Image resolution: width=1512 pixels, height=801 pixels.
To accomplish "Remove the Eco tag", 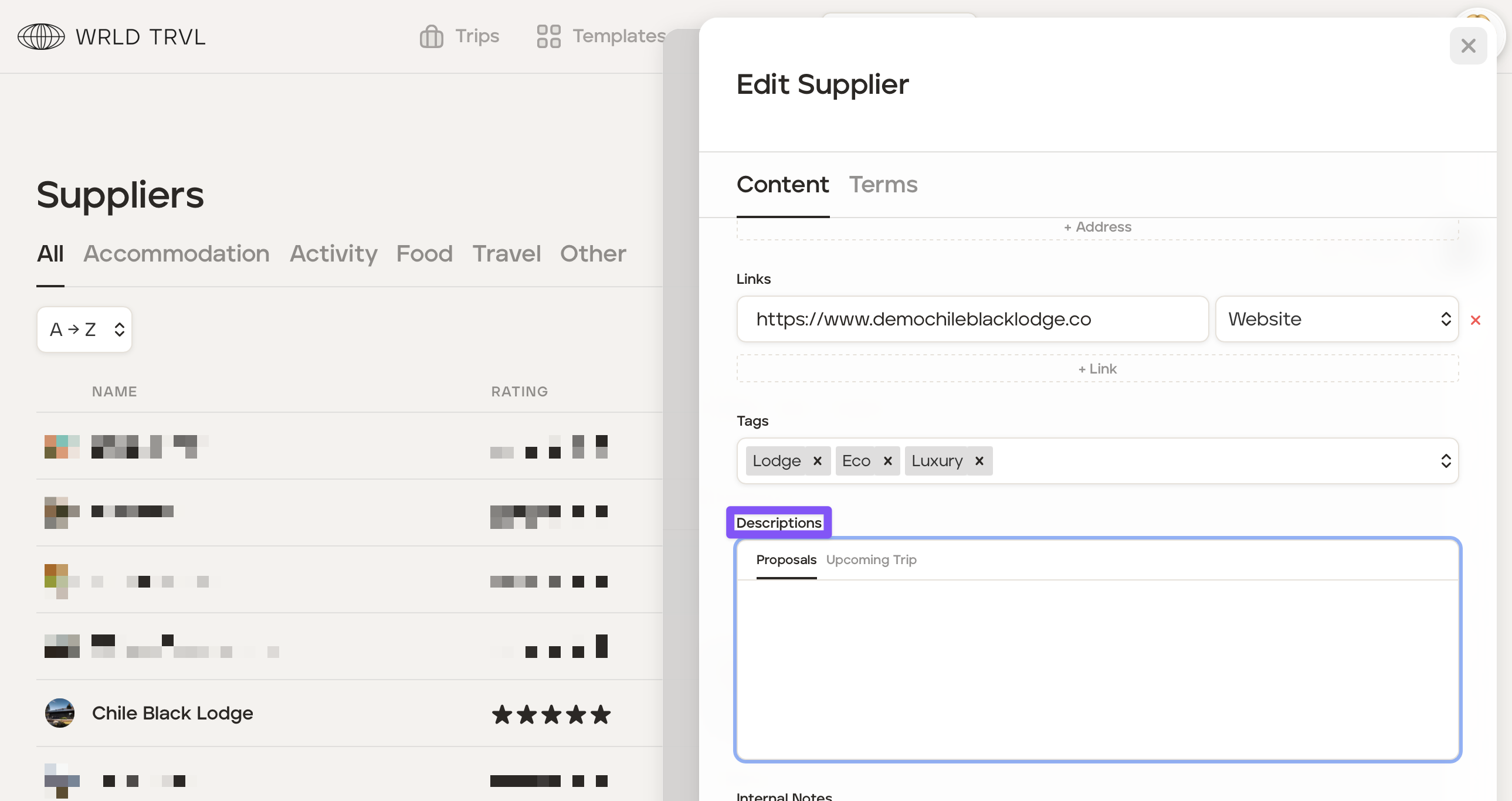I will click(x=887, y=461).
